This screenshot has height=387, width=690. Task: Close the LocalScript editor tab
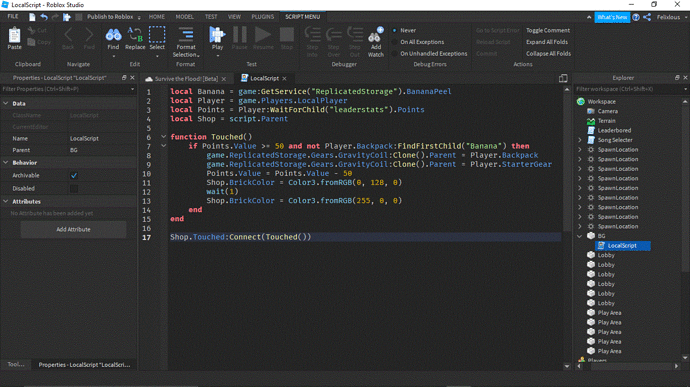tap(284, 79)
